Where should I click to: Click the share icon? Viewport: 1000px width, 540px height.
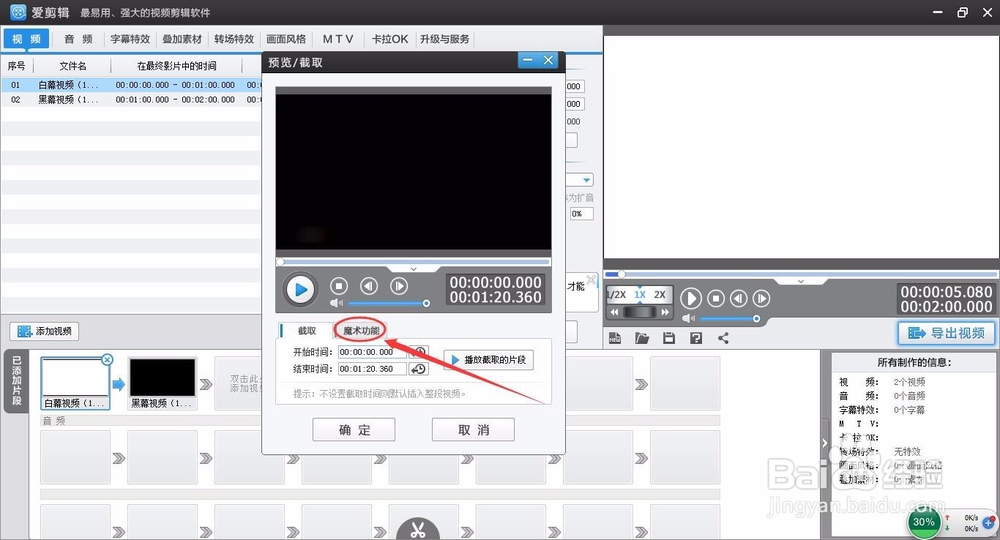click(x=723, y=338)
